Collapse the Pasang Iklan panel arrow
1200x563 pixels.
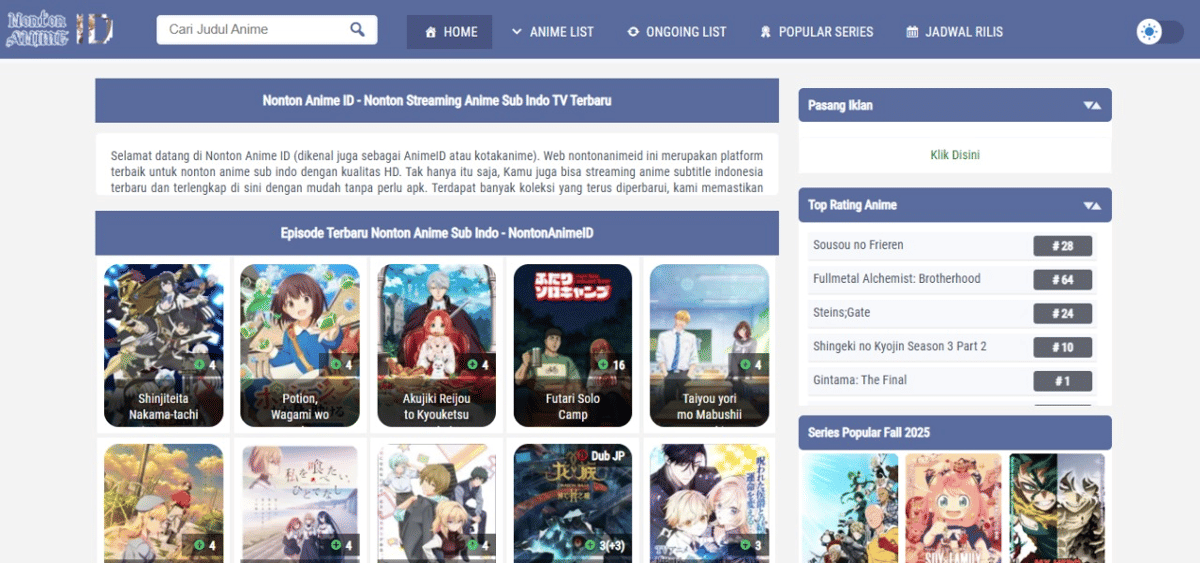[1091, 105]
